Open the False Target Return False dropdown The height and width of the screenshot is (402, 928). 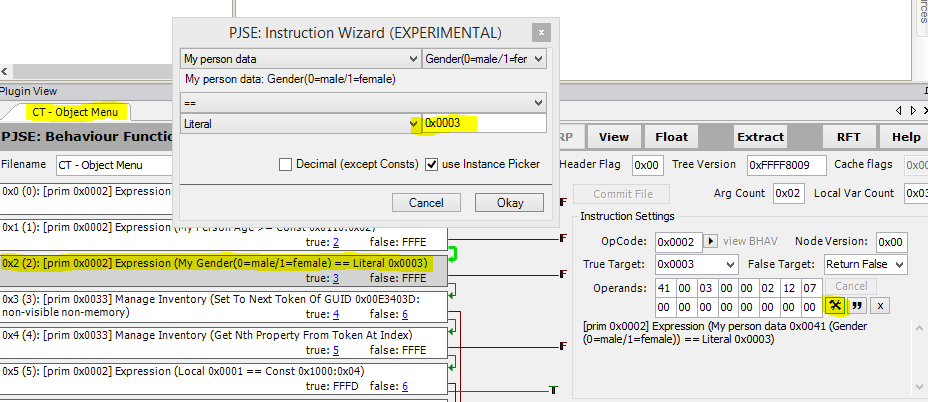[x=865, y=264]
